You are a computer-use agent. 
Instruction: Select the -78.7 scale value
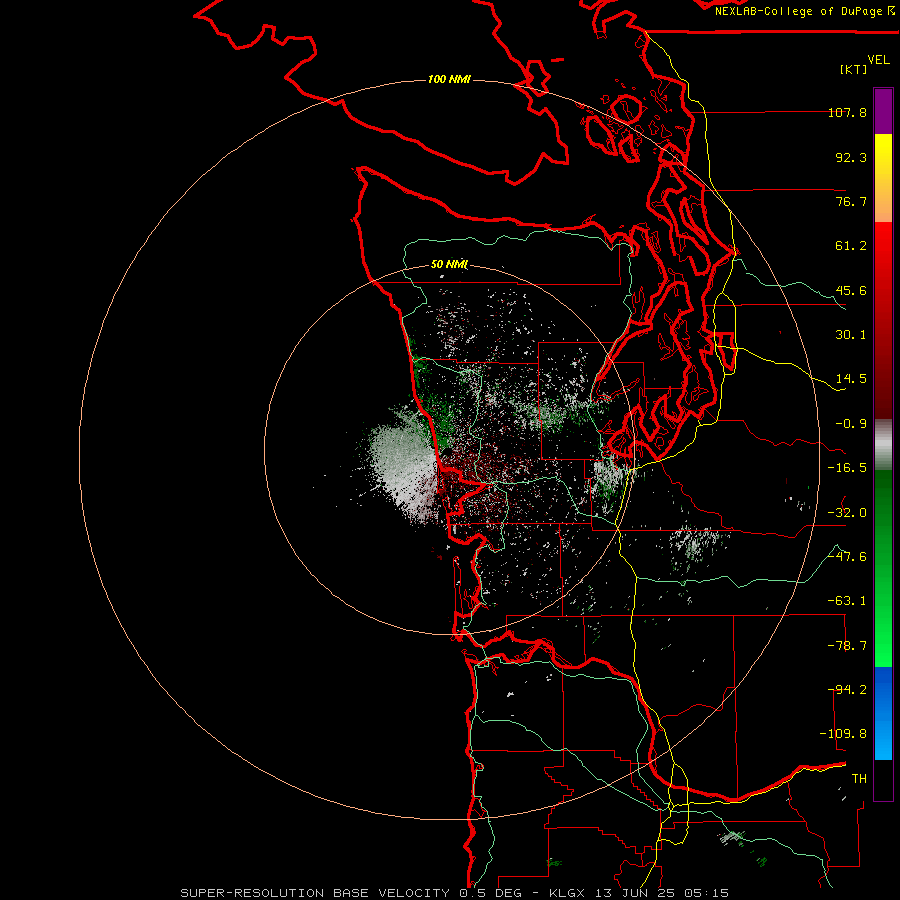(x=847, y=646)
